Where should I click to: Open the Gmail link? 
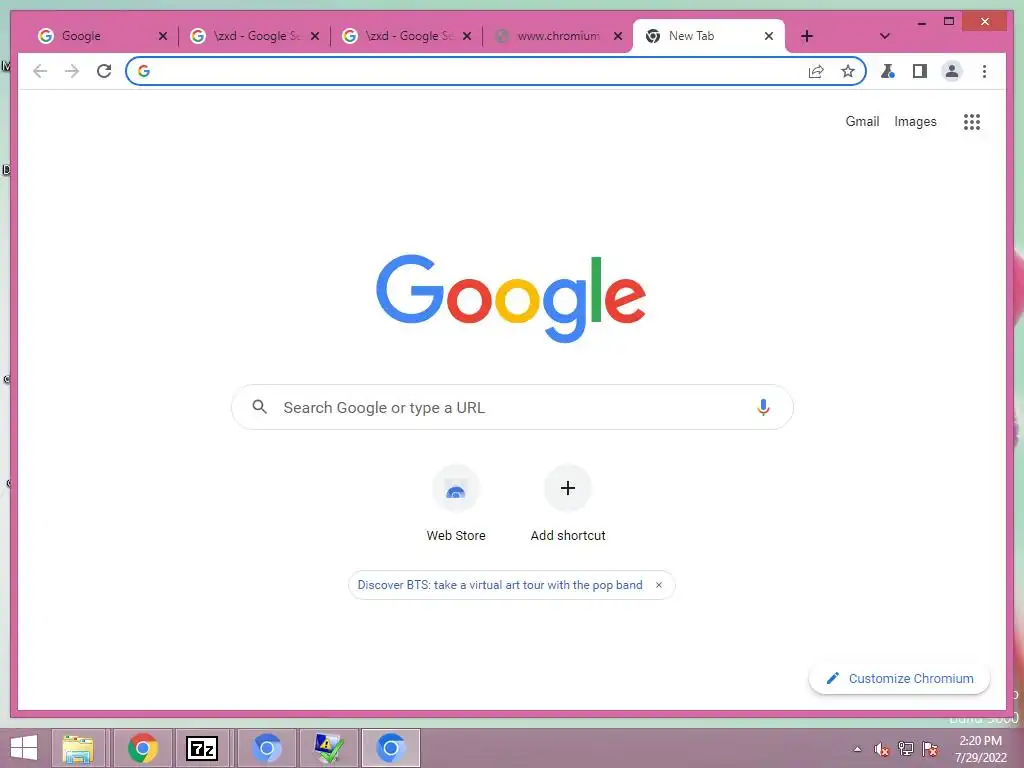pos(862,121)
